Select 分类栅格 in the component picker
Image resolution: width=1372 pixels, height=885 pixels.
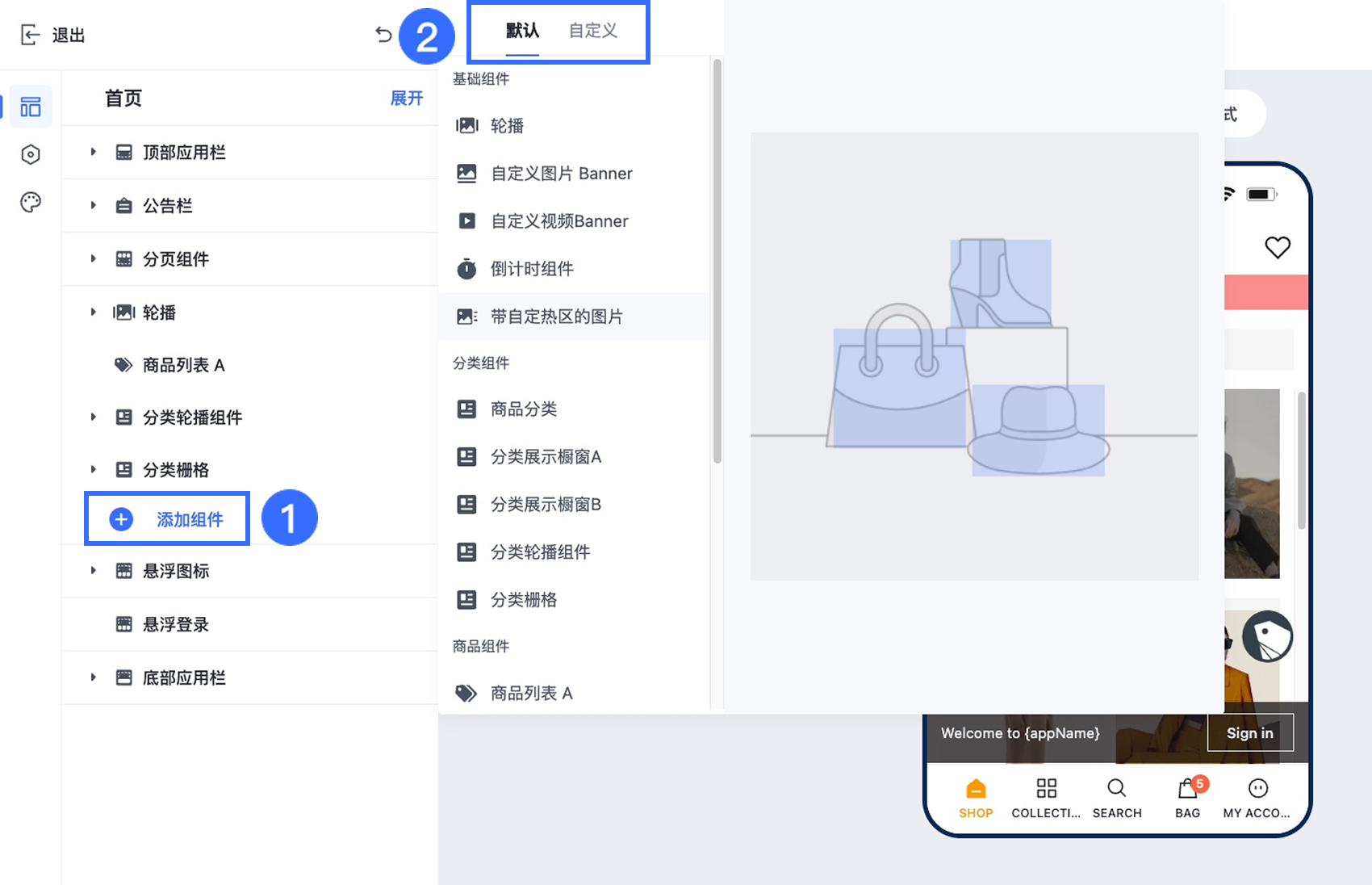pos(574,600)
